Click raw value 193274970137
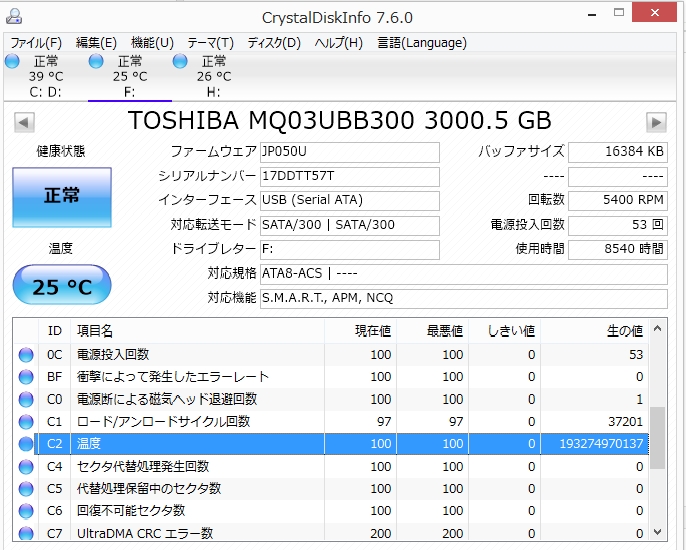Image resolution: width=686 pixels, height=550 pixels. pos(601,444)
